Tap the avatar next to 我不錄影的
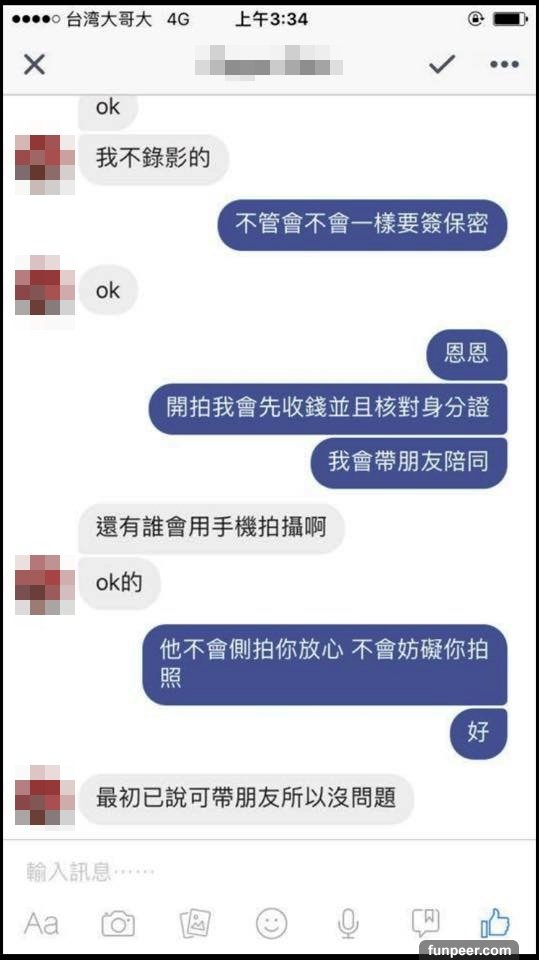 (45, 164)
